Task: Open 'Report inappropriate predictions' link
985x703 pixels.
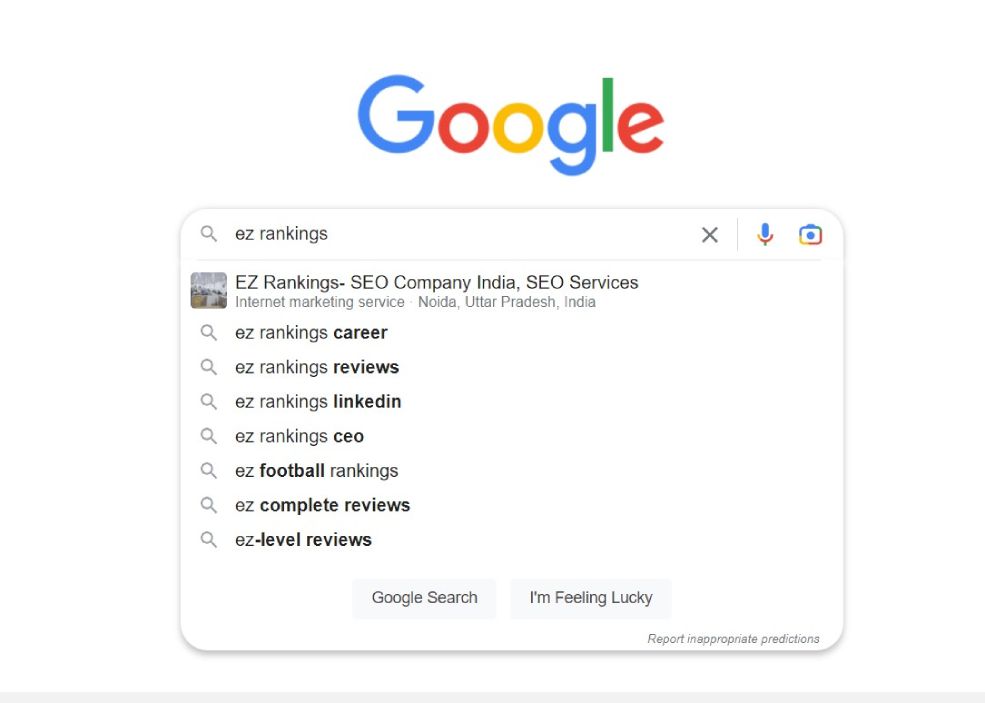Action: pos(733,639)
